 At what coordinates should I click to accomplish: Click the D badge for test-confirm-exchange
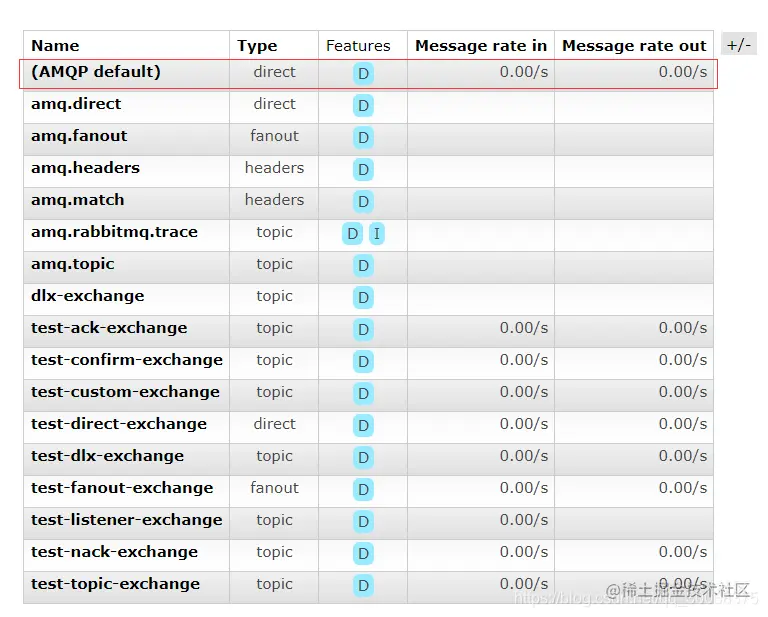[363, 362]
